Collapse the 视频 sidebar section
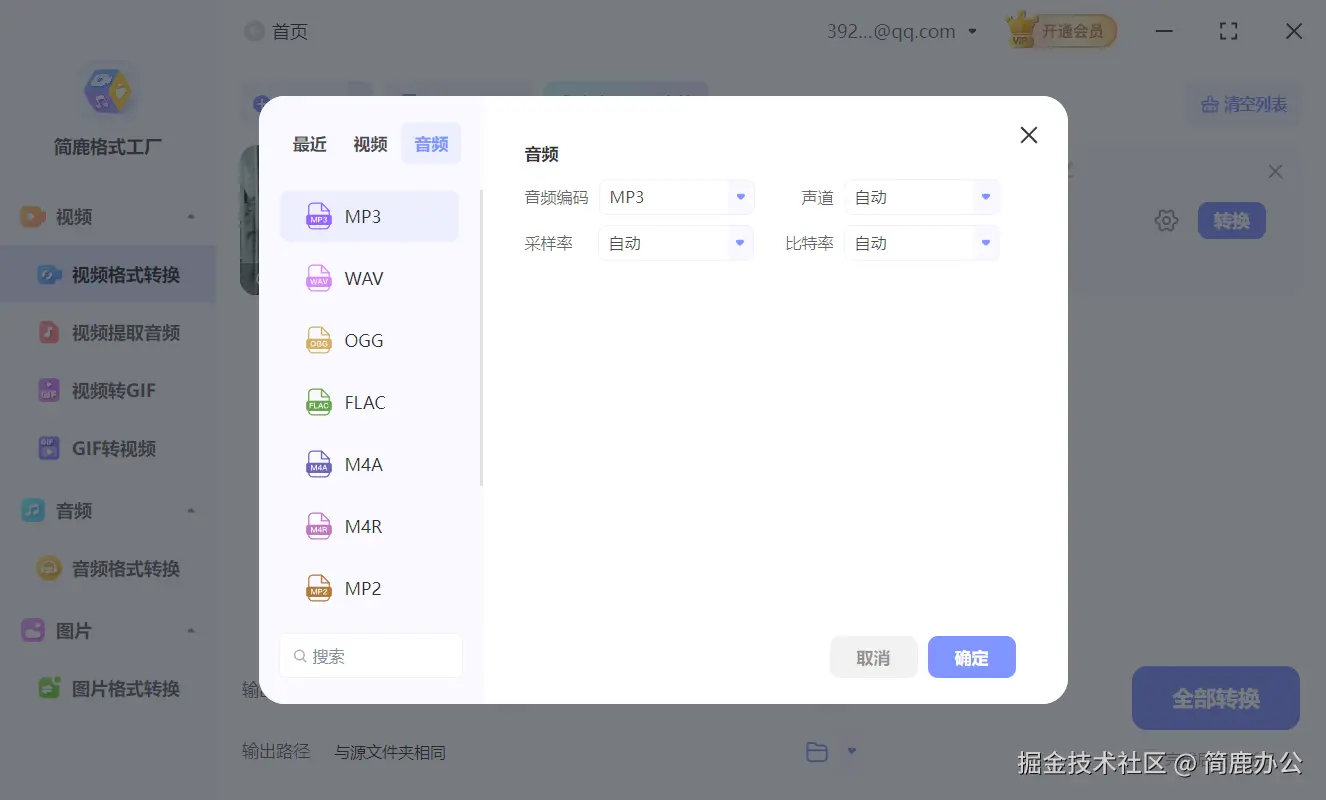This screenshot has height=800, width=1326. (x=191, y=217)
